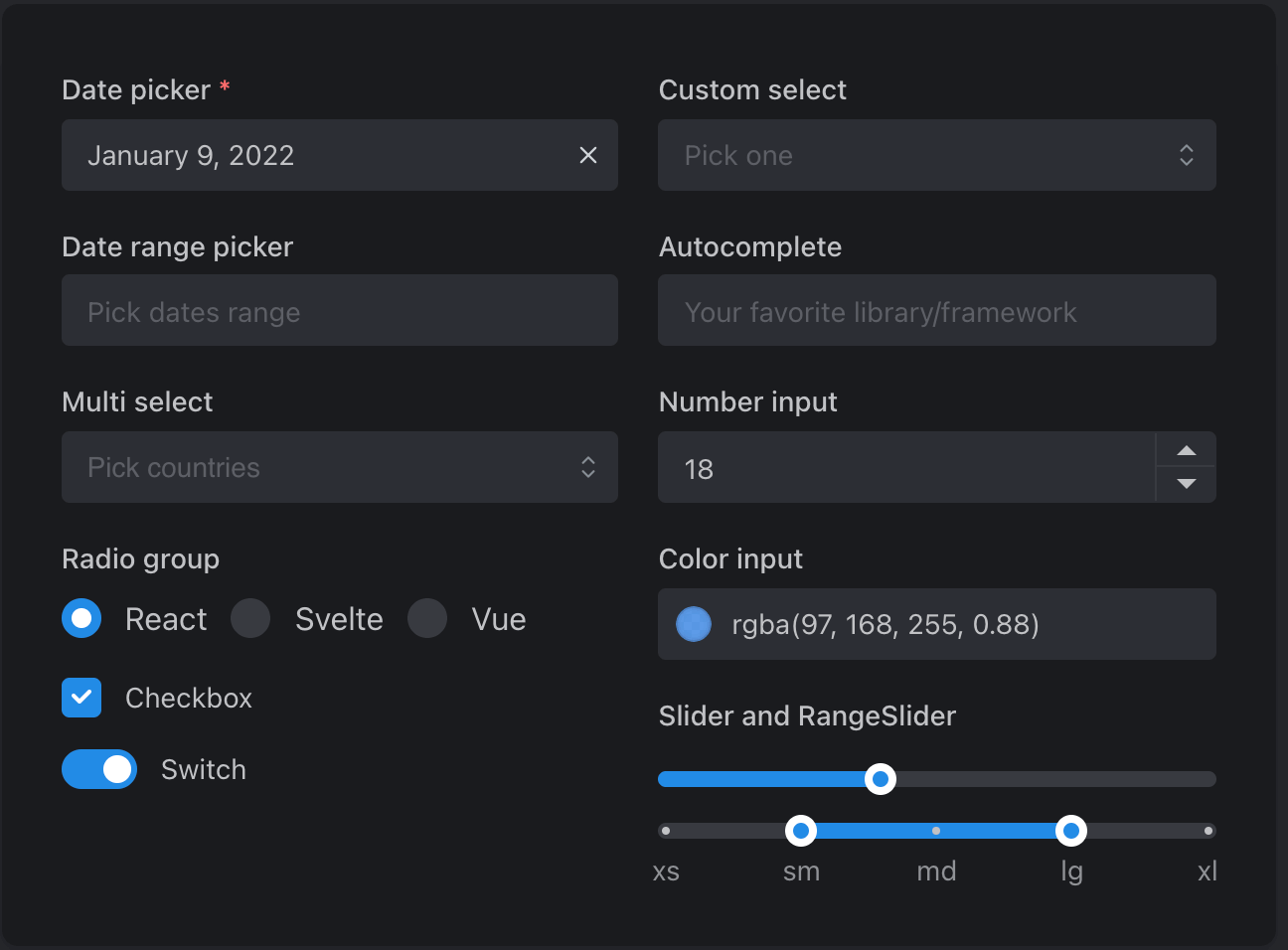Click the number input increment arrow

click(x=1186, y=450)
